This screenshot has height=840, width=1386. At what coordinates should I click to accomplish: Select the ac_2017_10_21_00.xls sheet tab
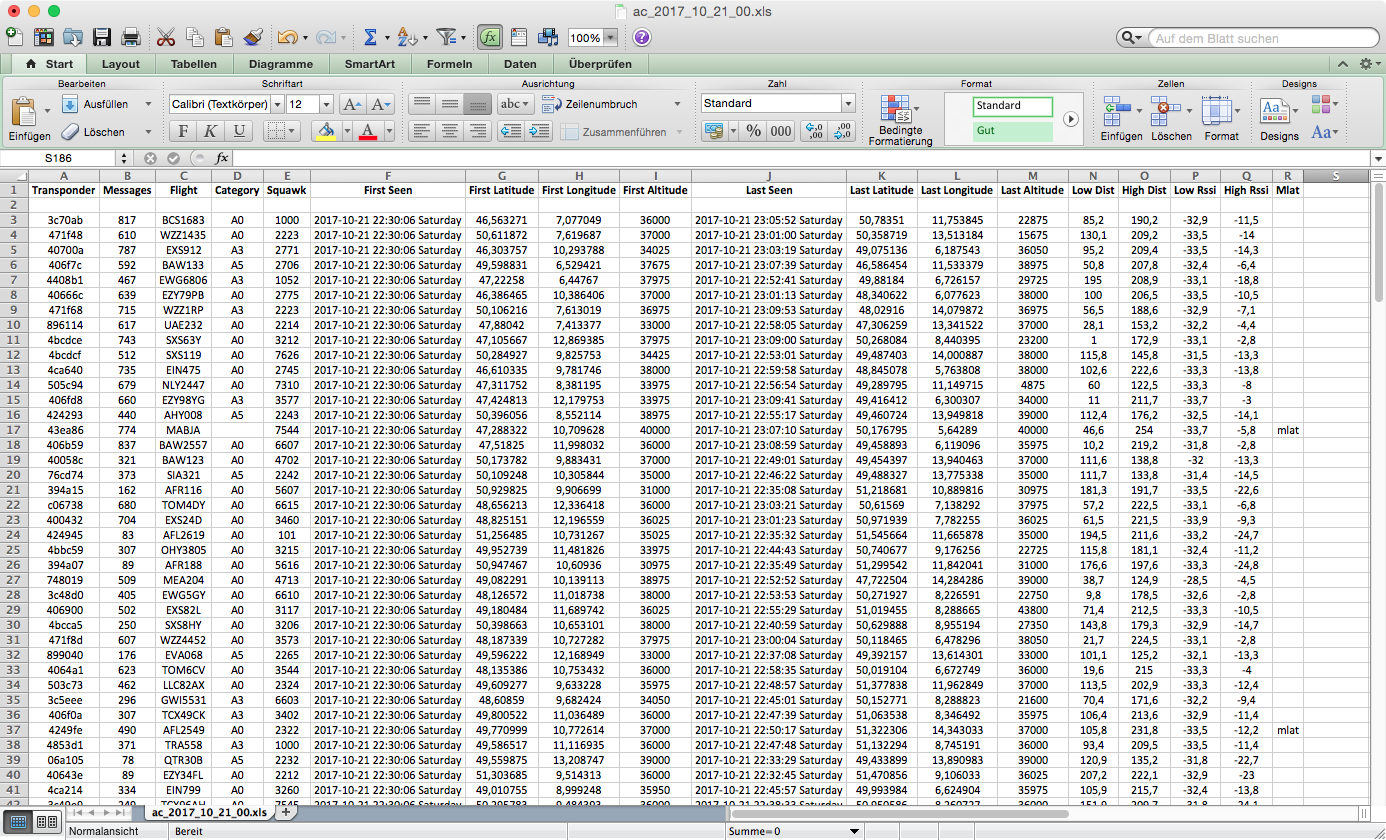click(x=210, y=813)
